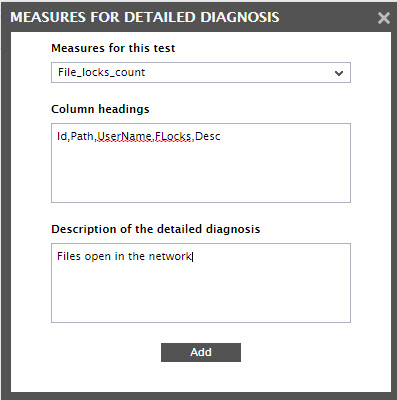Focus the Column headings text area

(201, 163)
